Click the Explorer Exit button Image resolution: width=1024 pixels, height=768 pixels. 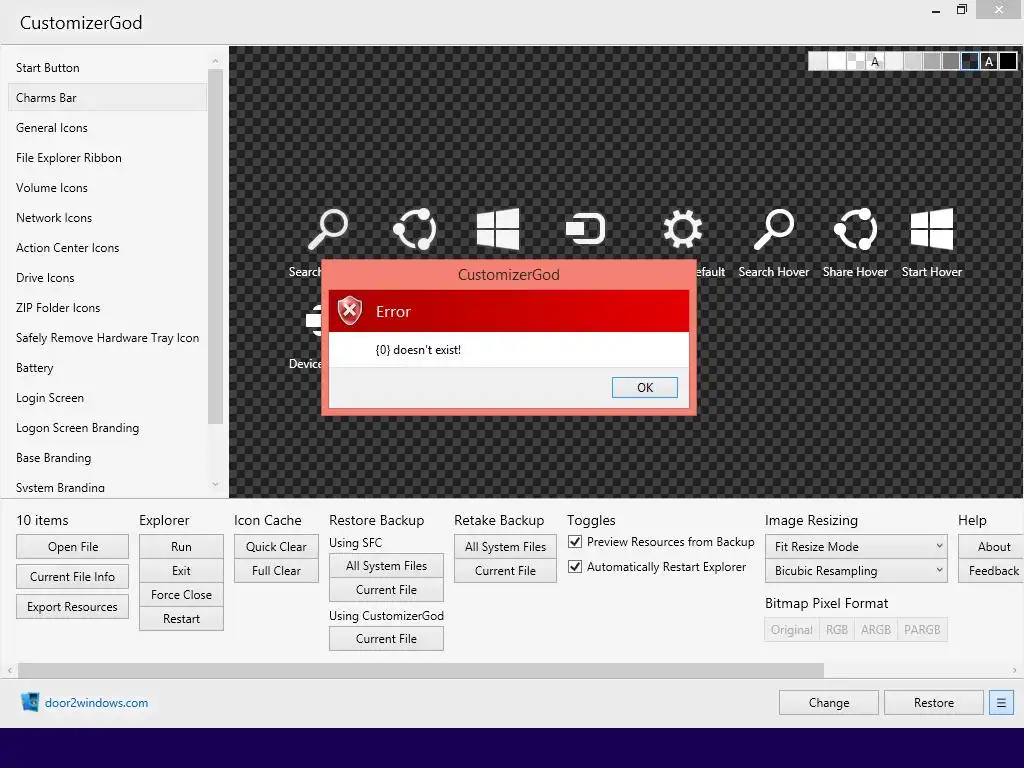pos(182,571)
